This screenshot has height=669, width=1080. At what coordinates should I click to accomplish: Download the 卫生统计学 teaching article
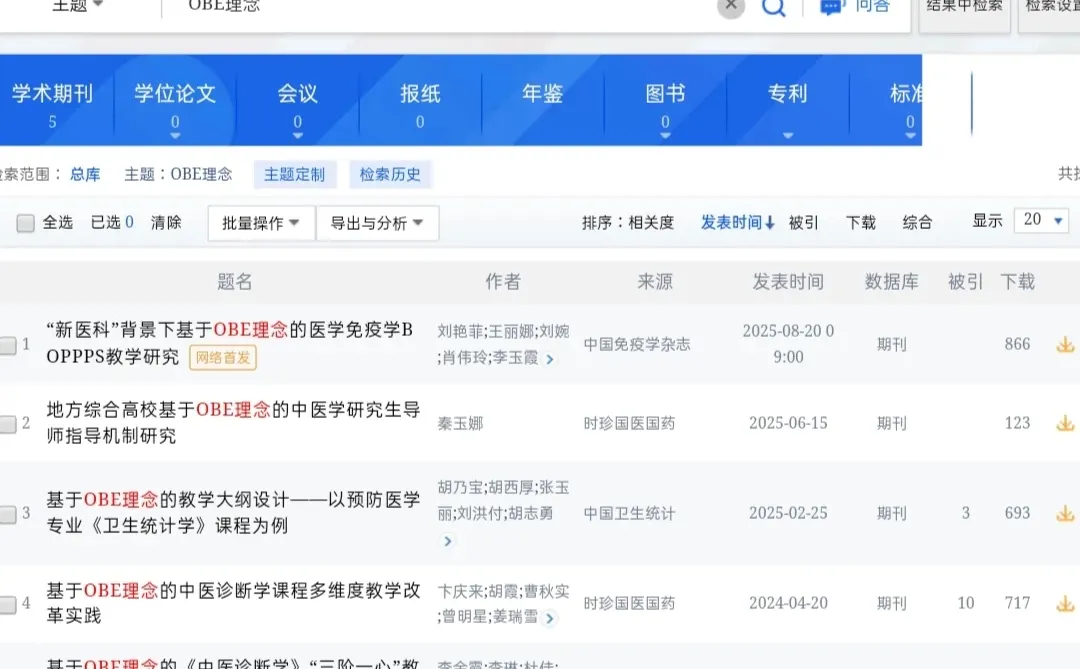pos(1065,513)
